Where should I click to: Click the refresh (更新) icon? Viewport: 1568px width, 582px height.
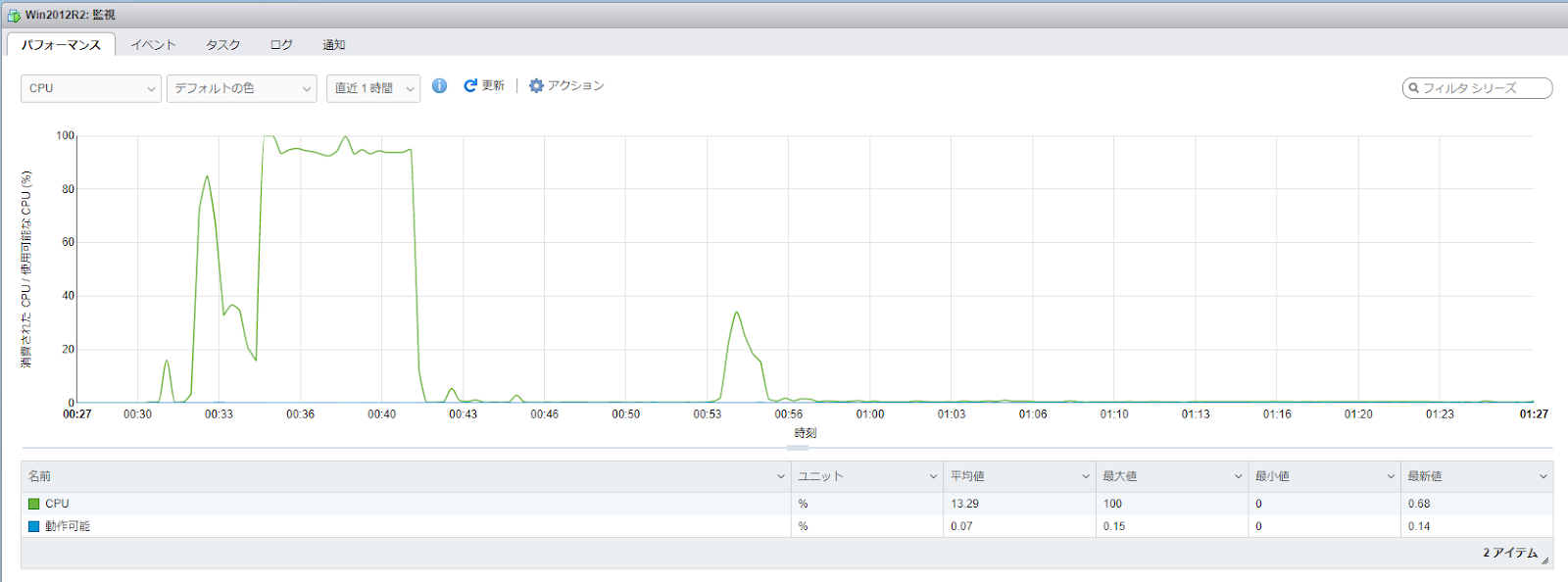[x=470, y=86]
